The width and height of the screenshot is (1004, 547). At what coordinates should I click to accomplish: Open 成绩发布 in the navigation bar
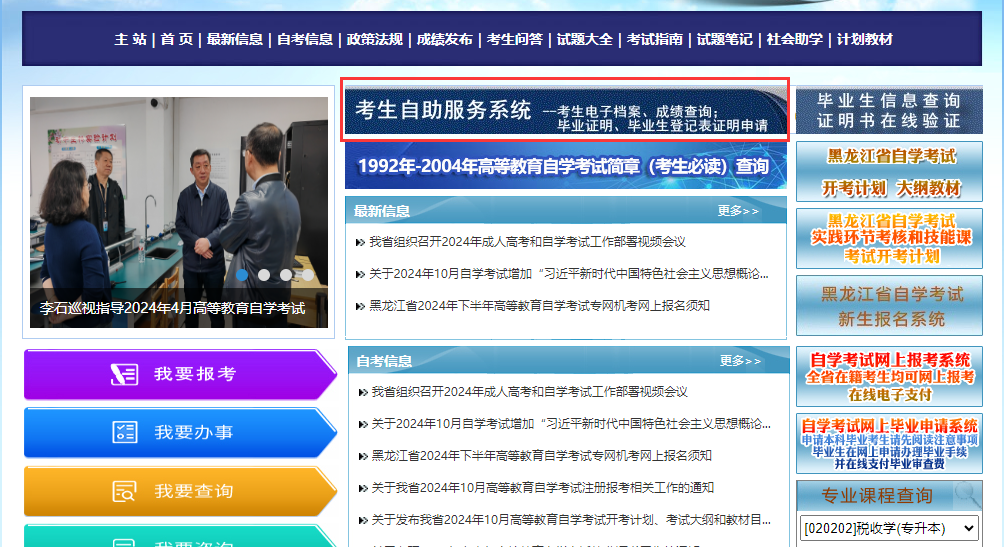(444, 39)
